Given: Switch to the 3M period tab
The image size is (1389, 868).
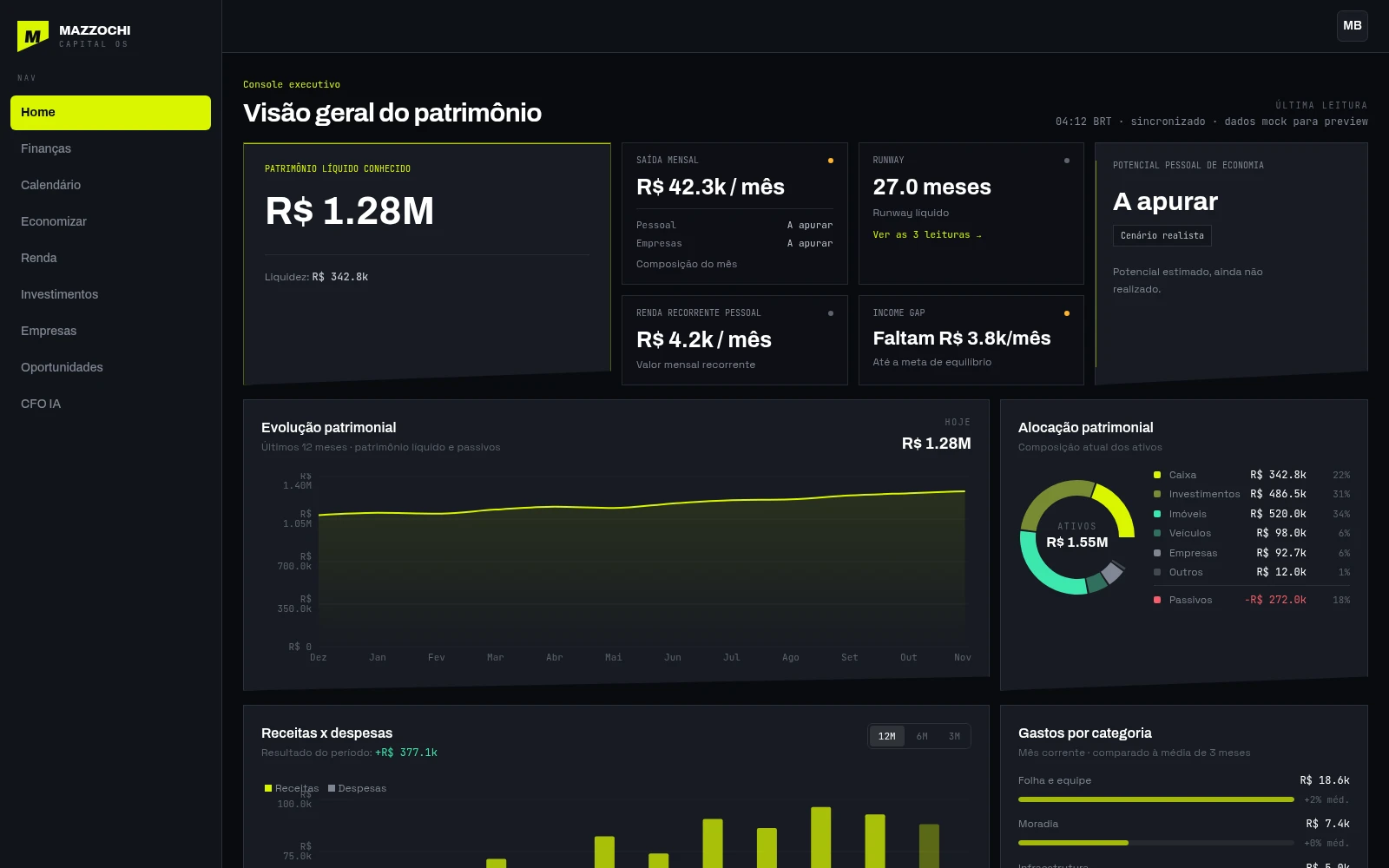Looking at the screenshot, I should tap(954, 737).
